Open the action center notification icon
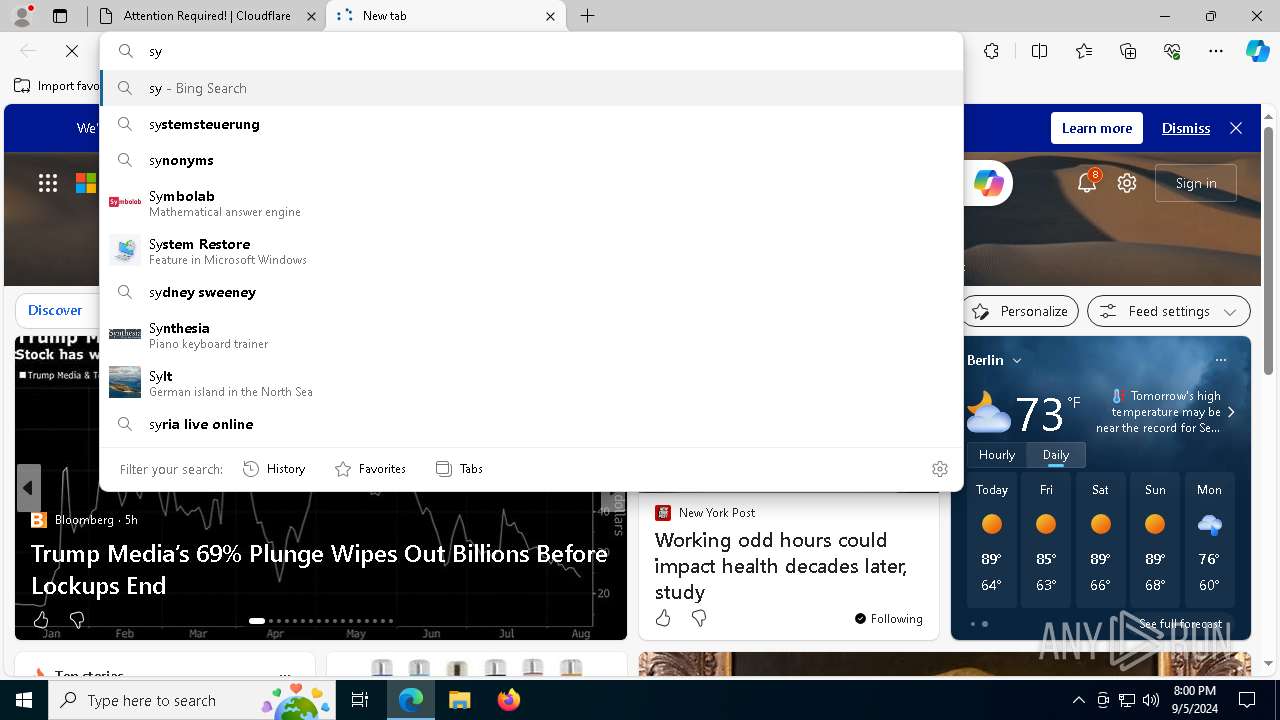 [x=1247, y=700]
